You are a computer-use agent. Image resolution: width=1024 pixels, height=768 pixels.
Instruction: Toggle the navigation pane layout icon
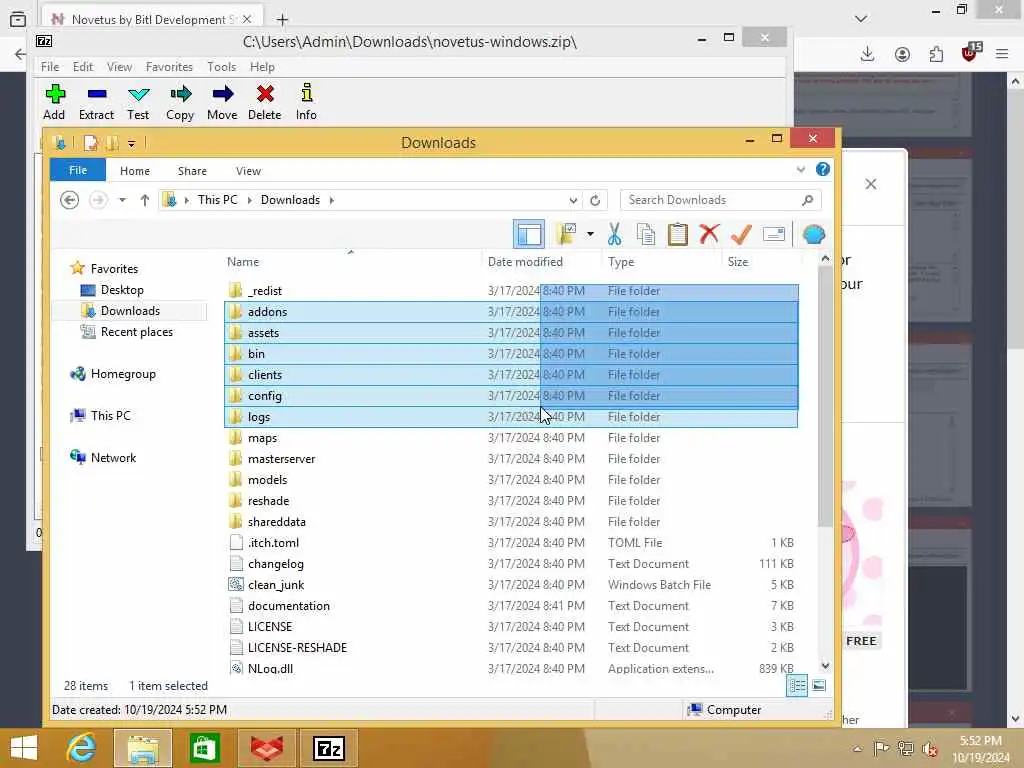point(529,234)
